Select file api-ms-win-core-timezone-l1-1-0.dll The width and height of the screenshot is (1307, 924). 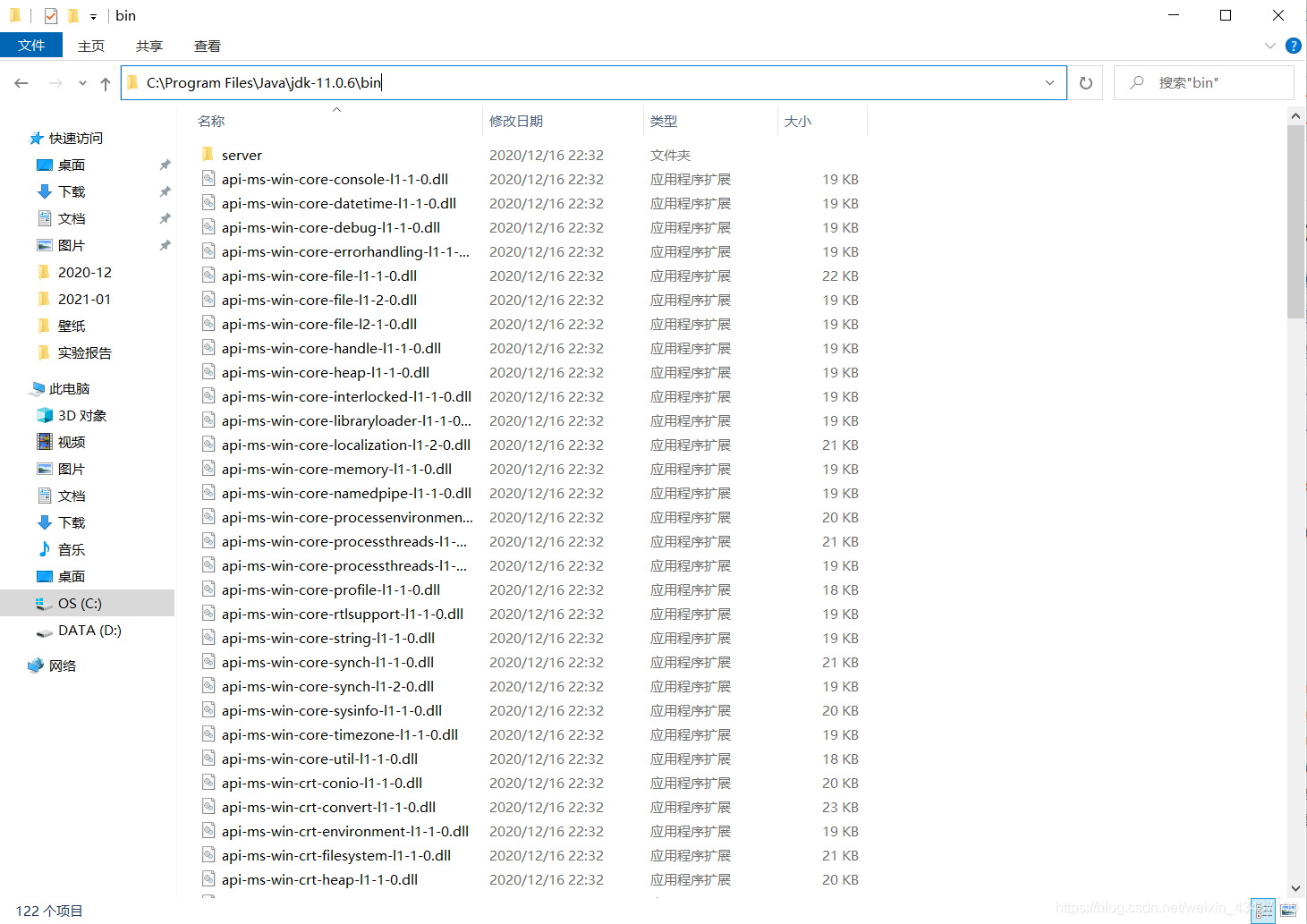click(340, 734)
